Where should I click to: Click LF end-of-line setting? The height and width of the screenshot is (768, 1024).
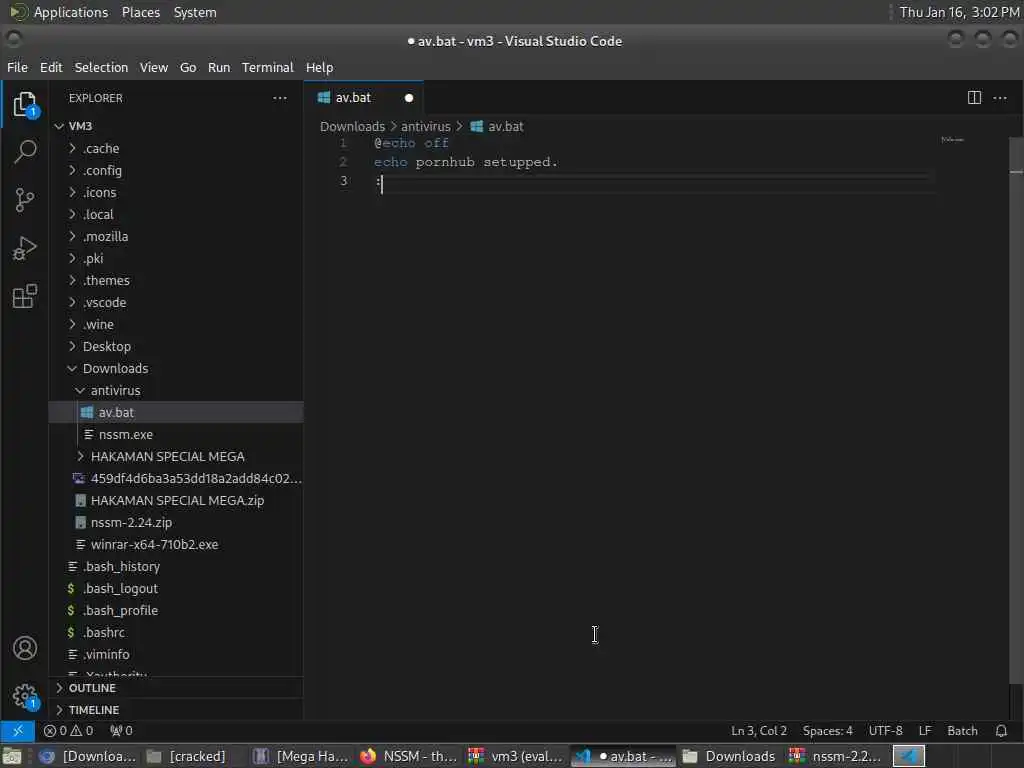coord(925,731)
